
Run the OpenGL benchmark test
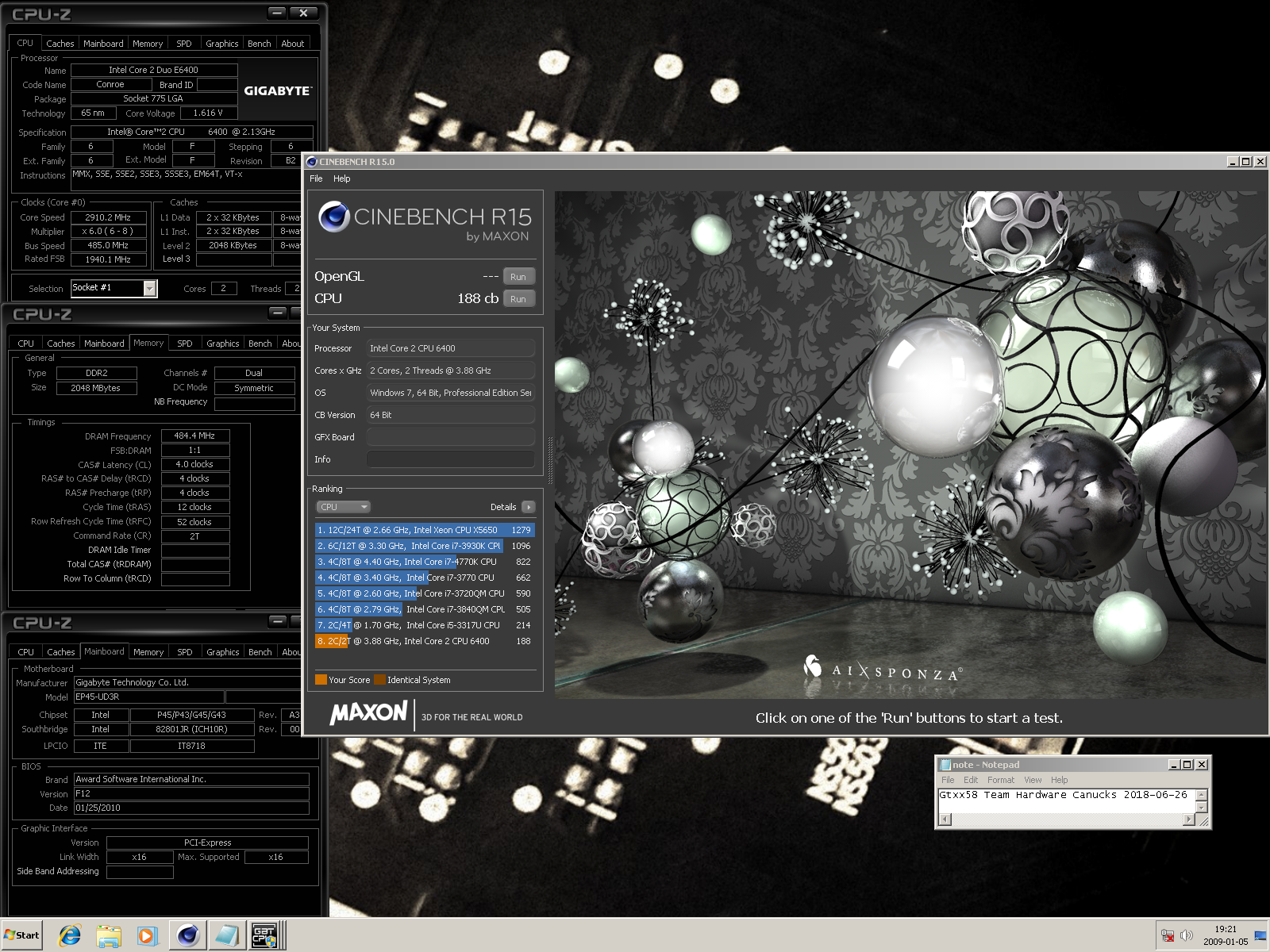point(519,277)
